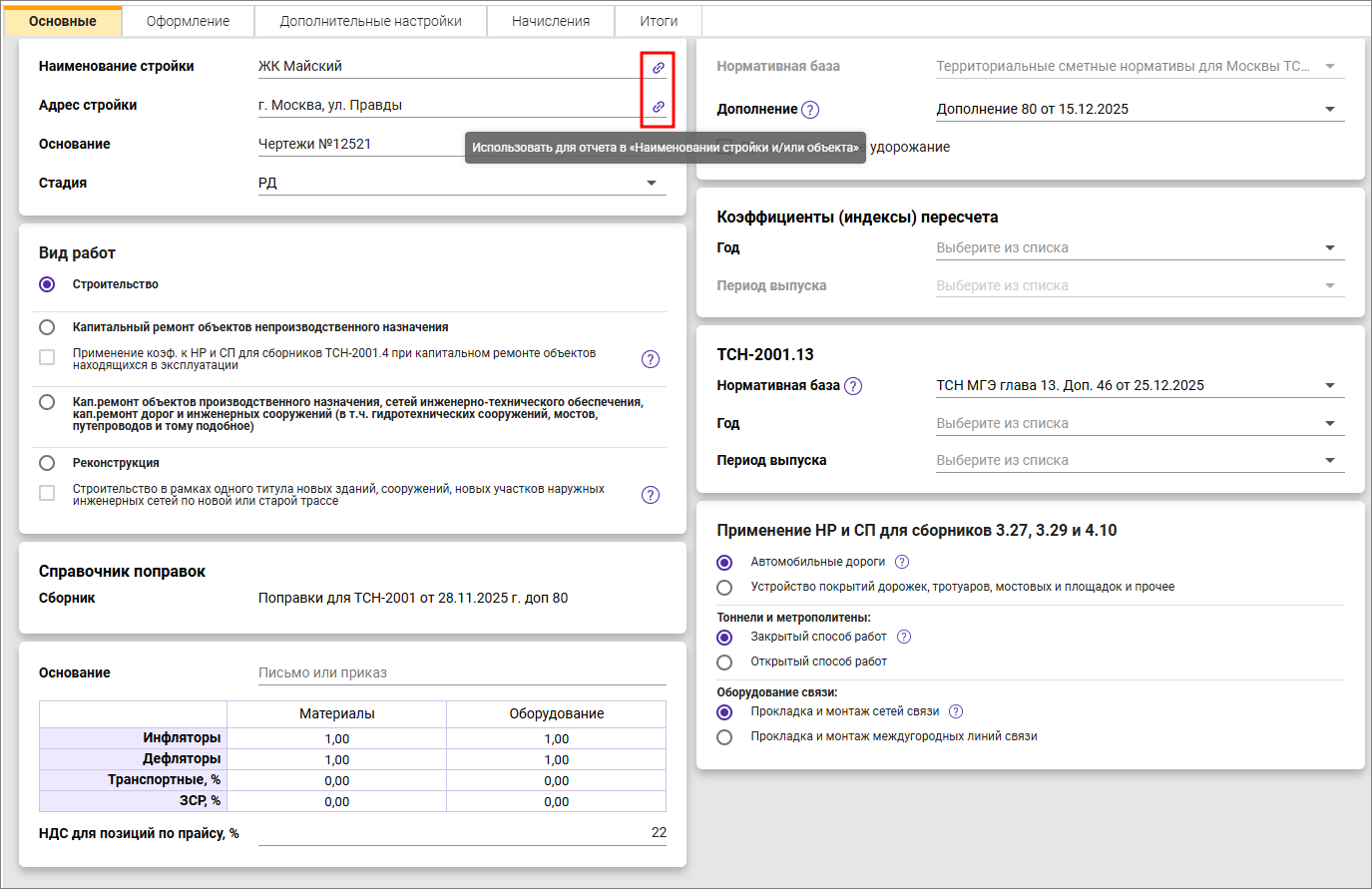Screen dimensions: 1372x889
Task: Show help for Закрытый способ работ
Action: click(904, 637)
